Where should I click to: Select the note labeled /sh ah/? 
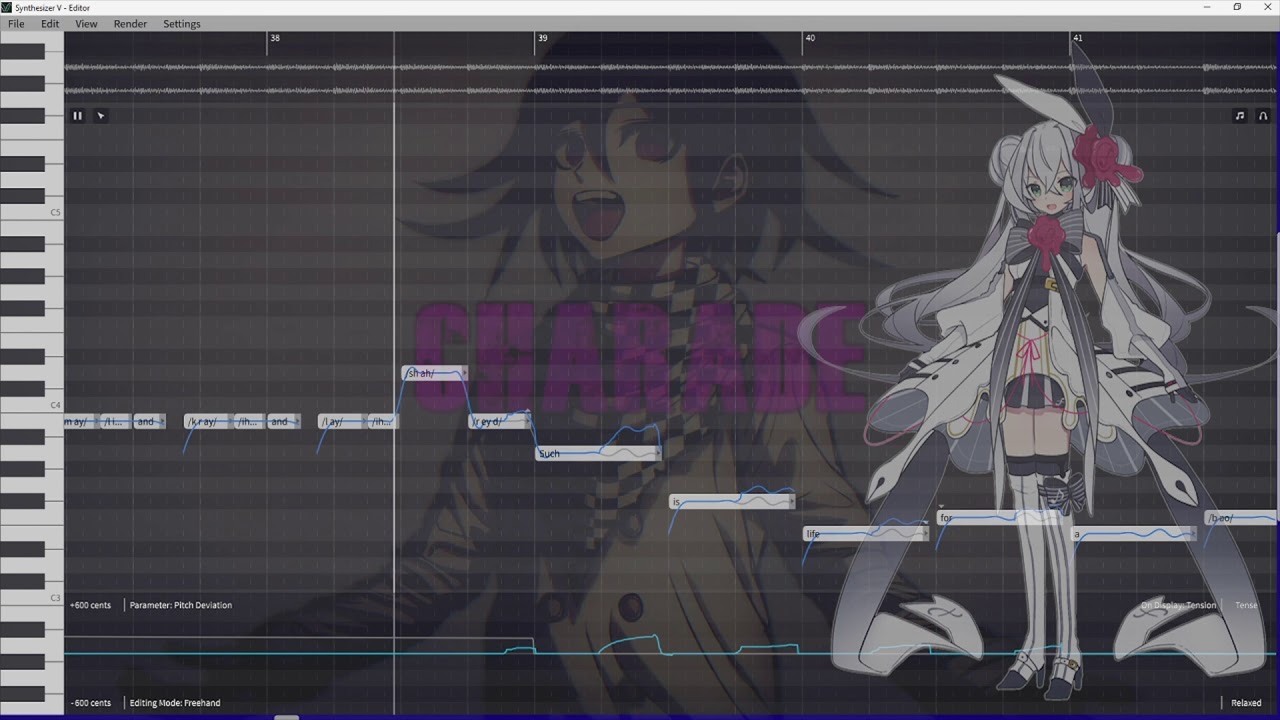coord(434,373)
